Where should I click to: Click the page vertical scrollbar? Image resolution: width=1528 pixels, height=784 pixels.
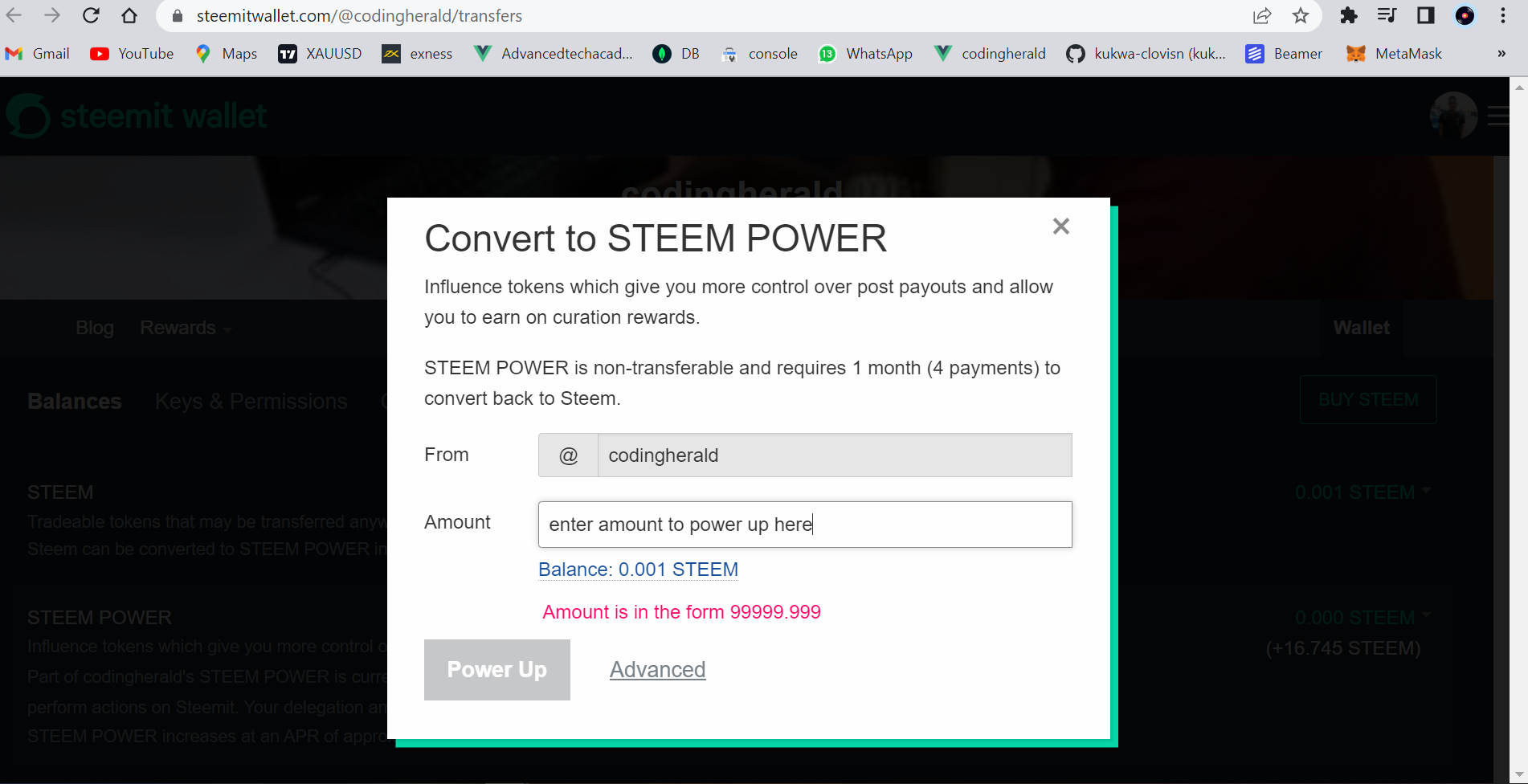pyautogui.click(x=1519, y=430)
